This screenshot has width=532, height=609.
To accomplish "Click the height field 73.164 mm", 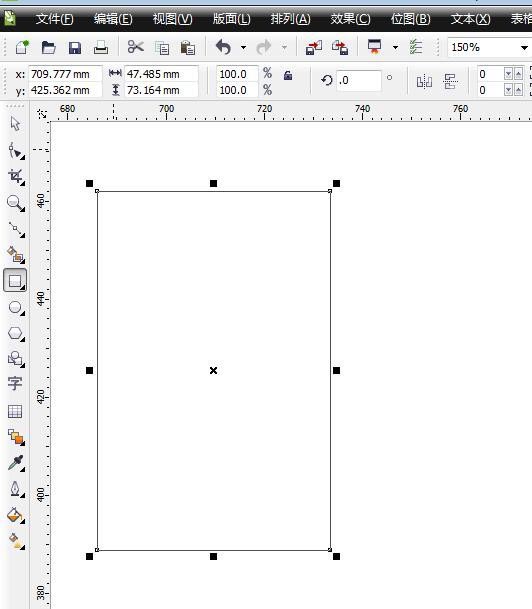I will coord(161,90).
